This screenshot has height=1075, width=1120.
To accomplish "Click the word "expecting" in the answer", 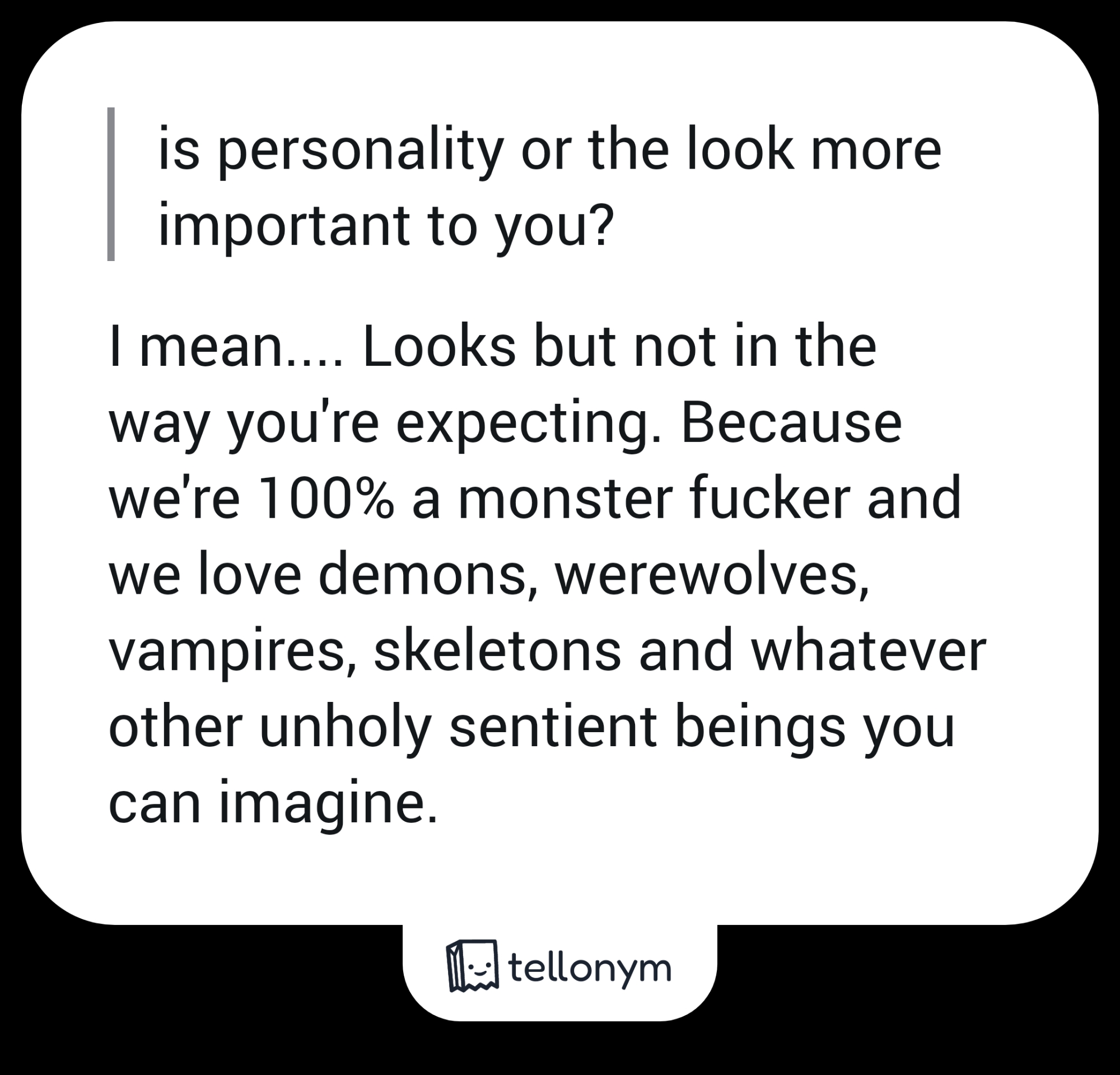I will click(x=528, y=425).
